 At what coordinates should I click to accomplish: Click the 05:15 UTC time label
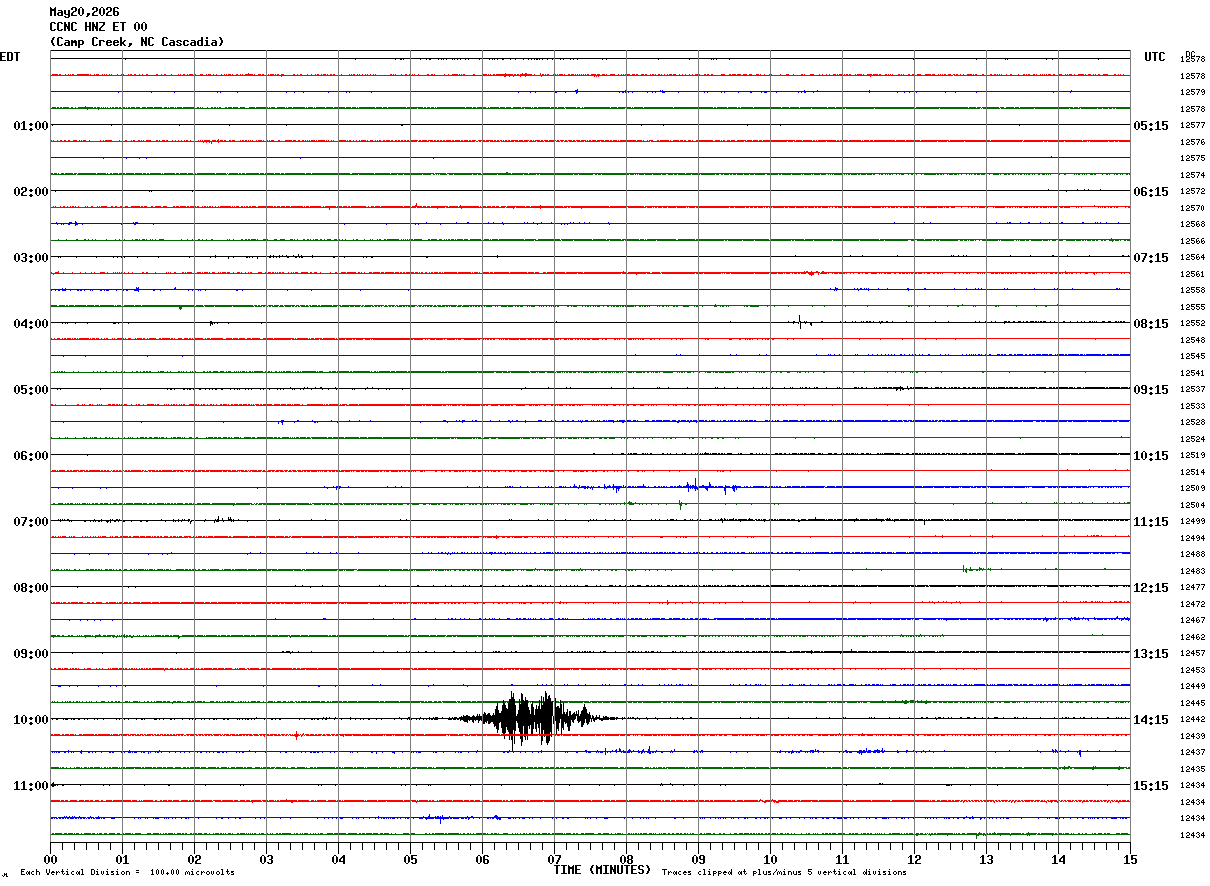click(x=1151, y=126)
